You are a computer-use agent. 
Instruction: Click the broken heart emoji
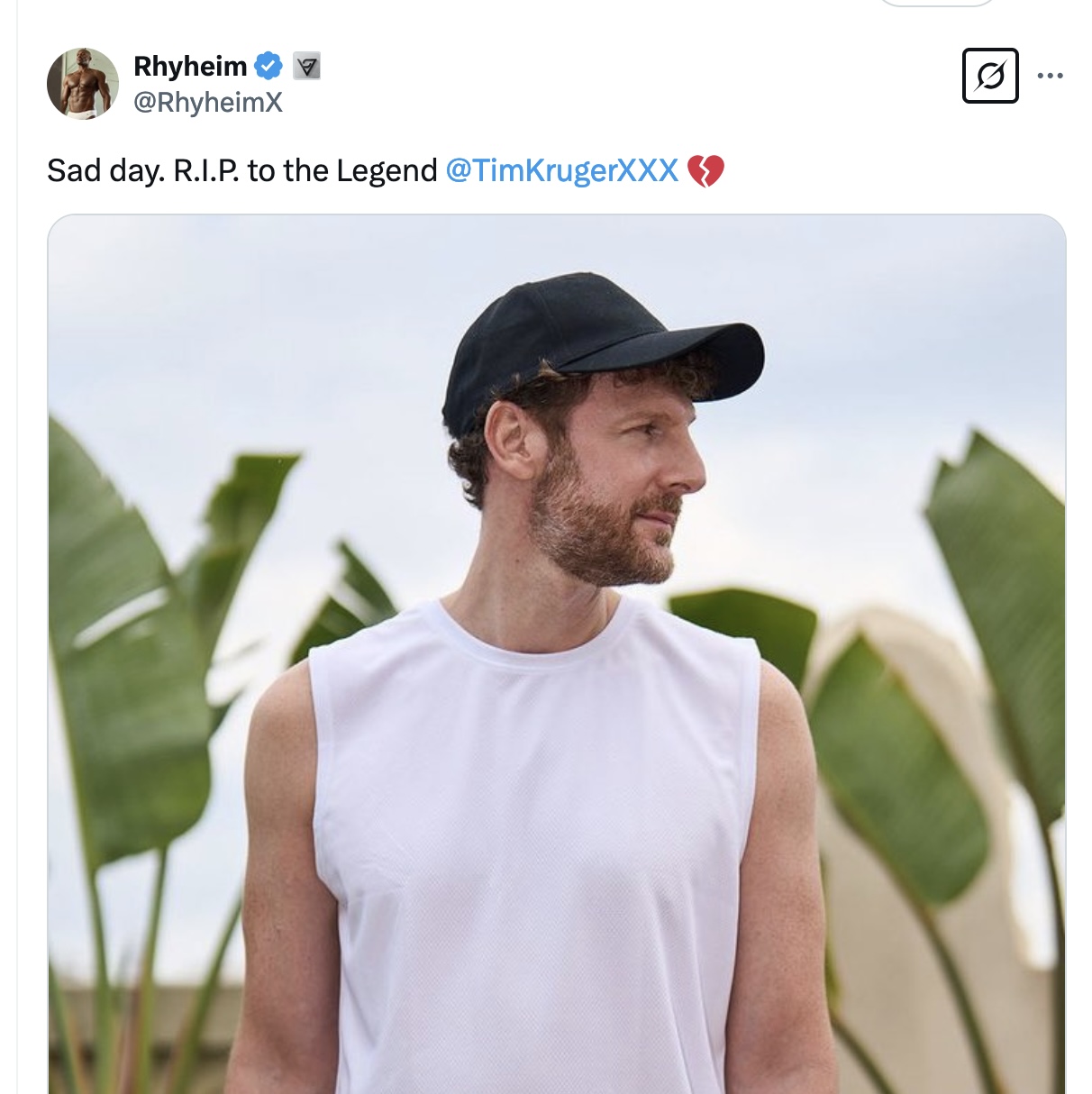(705, 170)
